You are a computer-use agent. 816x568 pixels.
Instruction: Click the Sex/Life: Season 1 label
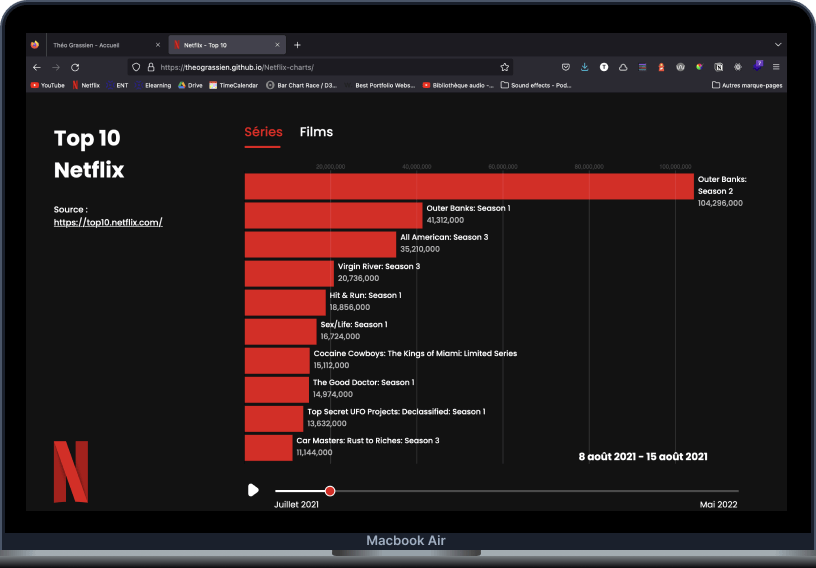(x=354, y=324)
